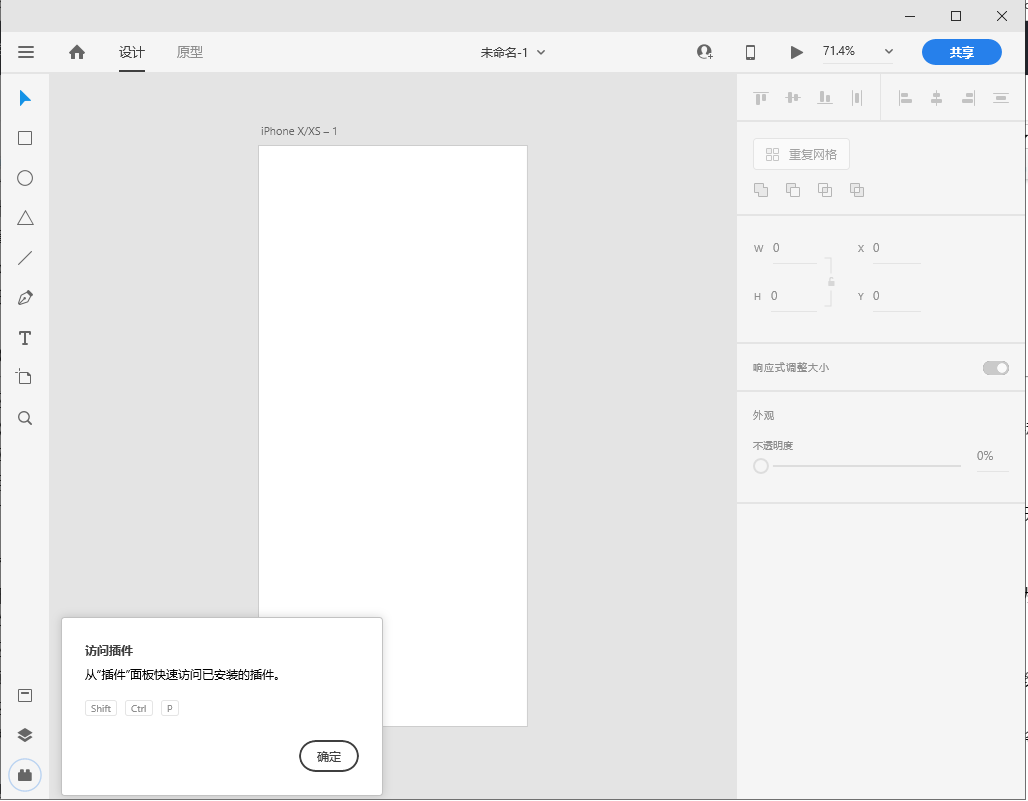Open the Assets panel icon
Screen dimensions: 1028x801
[25, 695]
